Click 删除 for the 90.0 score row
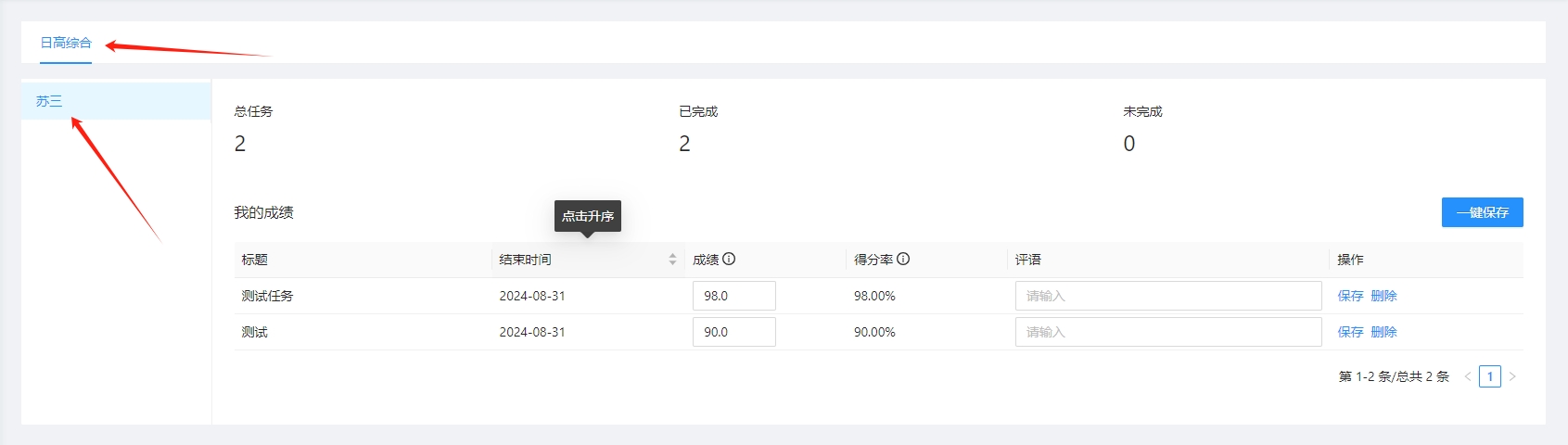The height and width of the screenshot is (445, 1568). click(x=1383, y=332)
